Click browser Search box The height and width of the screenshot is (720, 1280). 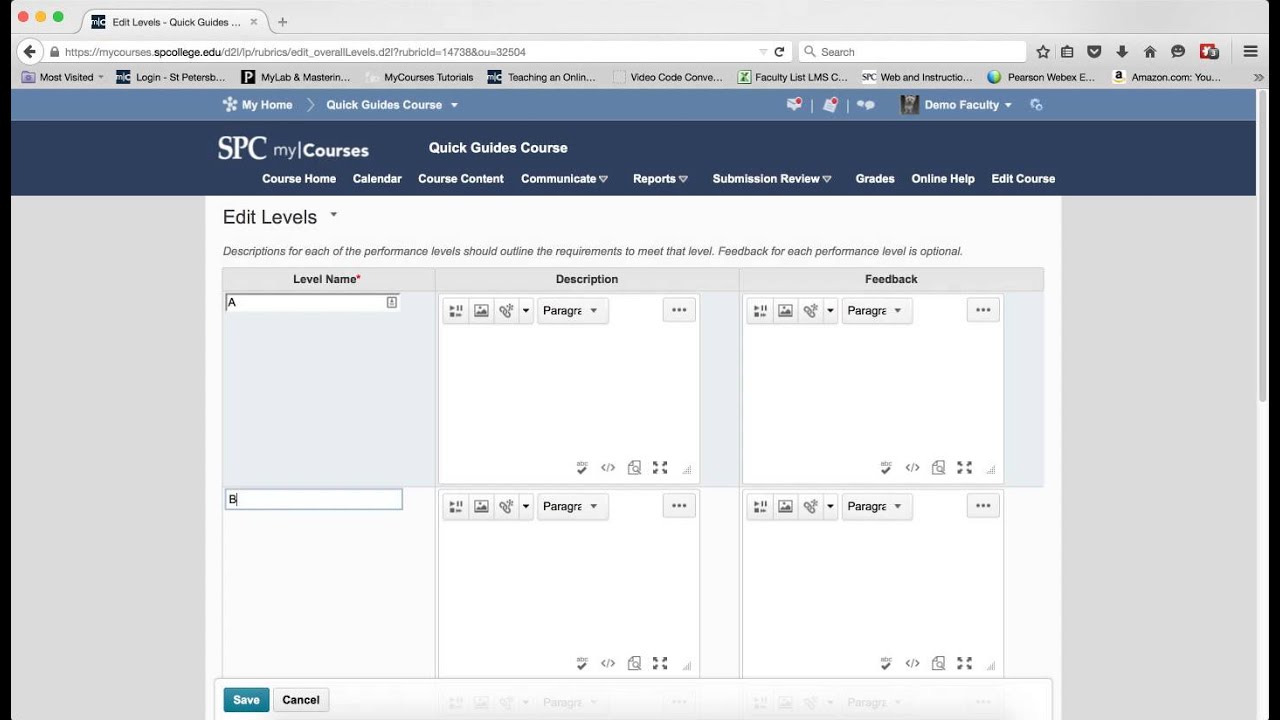pos(912,52)
